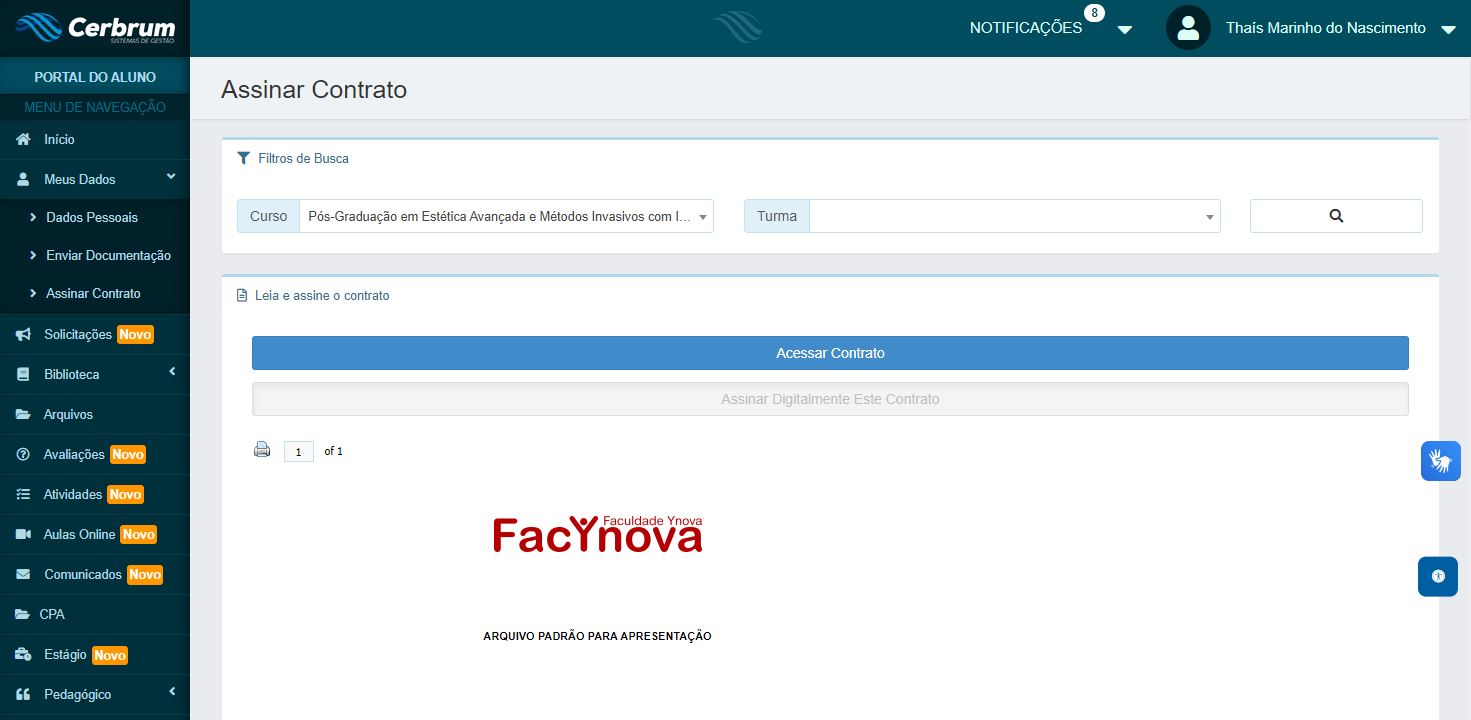Viewport: 1471px width, 720px height.
Task: Click the briefcase icon beside Estágio
Action: coord(23,654)
